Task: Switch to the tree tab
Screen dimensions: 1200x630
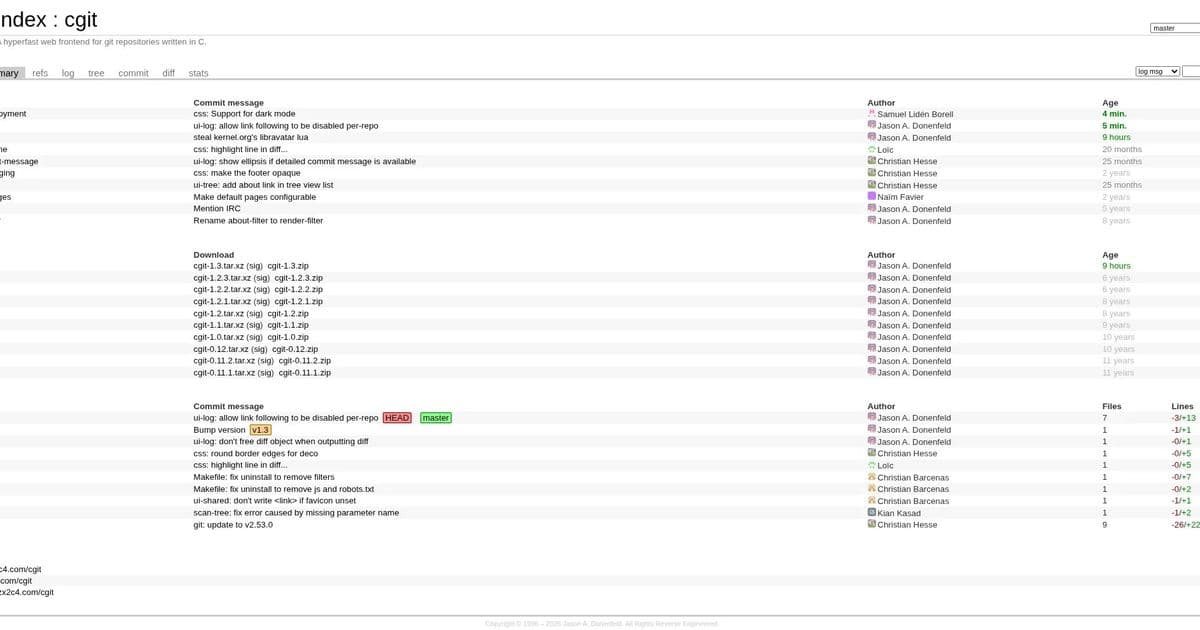Action: (95, 72)
